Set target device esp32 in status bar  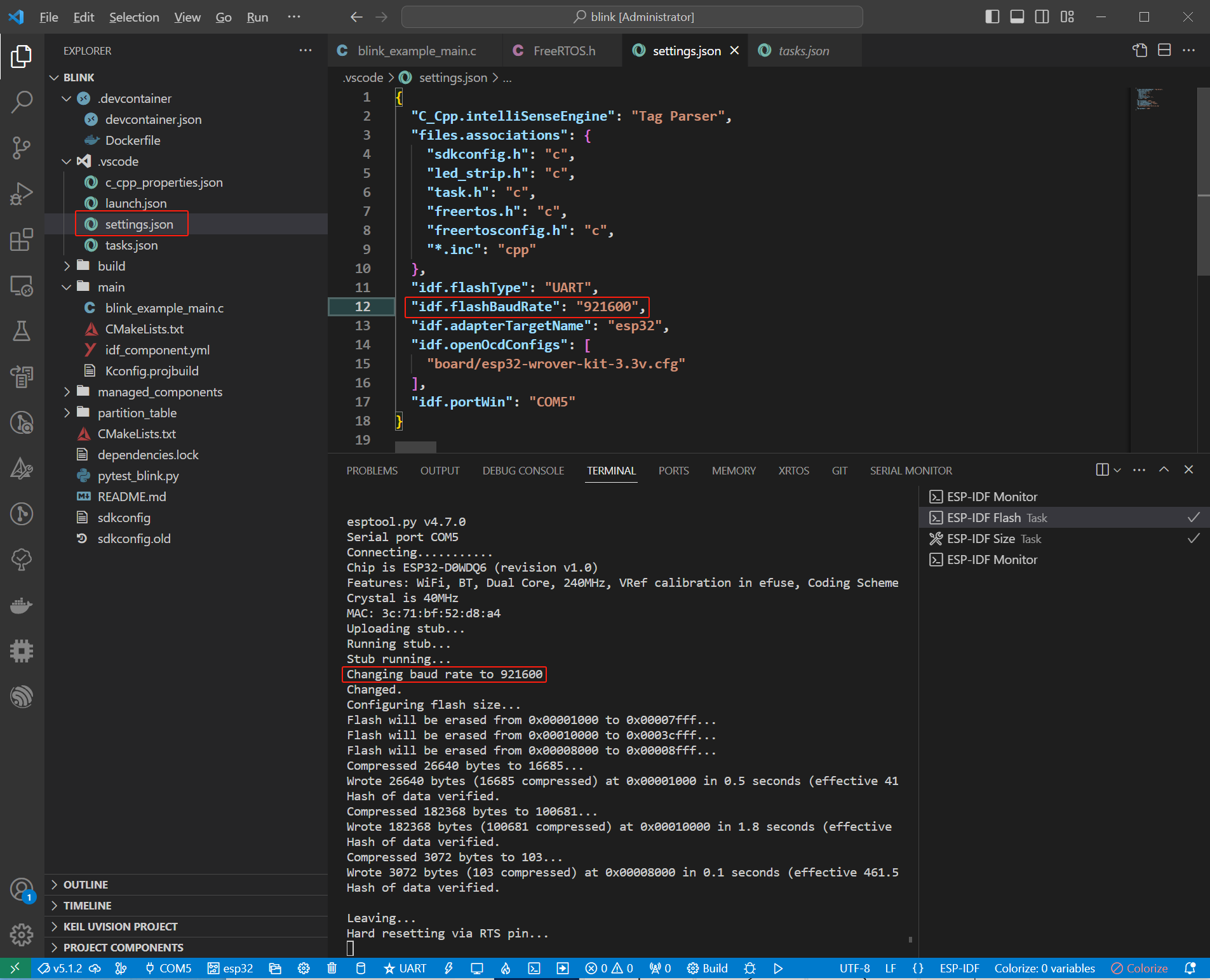pyautogui.click(x=231, y=968)
